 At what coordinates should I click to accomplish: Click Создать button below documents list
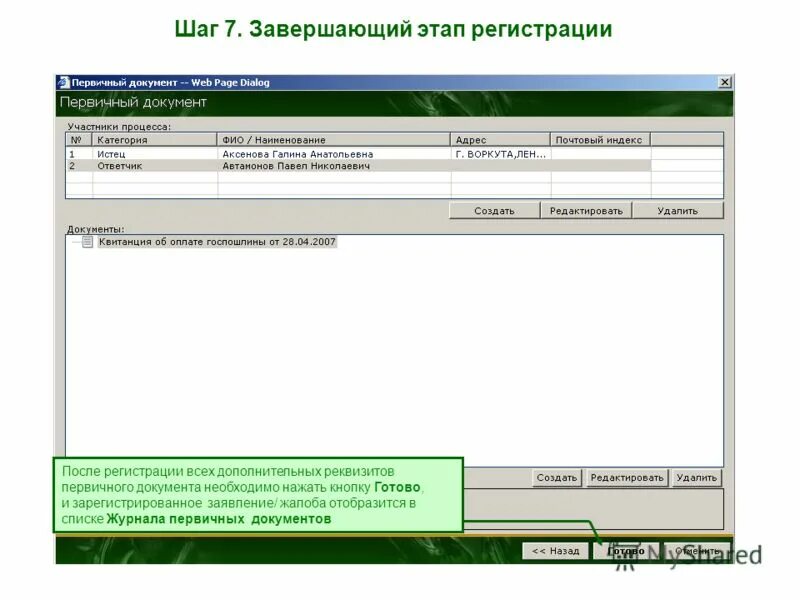pyautogui.click(x=557, y=478)
